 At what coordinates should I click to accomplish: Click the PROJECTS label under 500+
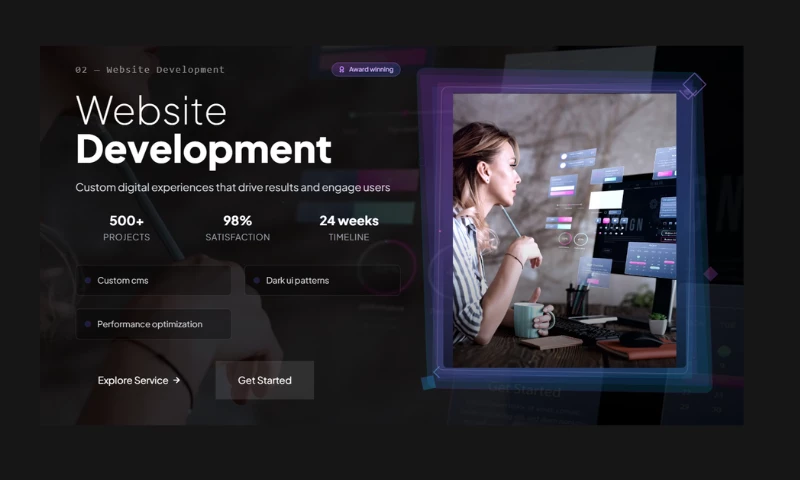tap(127, 237)
